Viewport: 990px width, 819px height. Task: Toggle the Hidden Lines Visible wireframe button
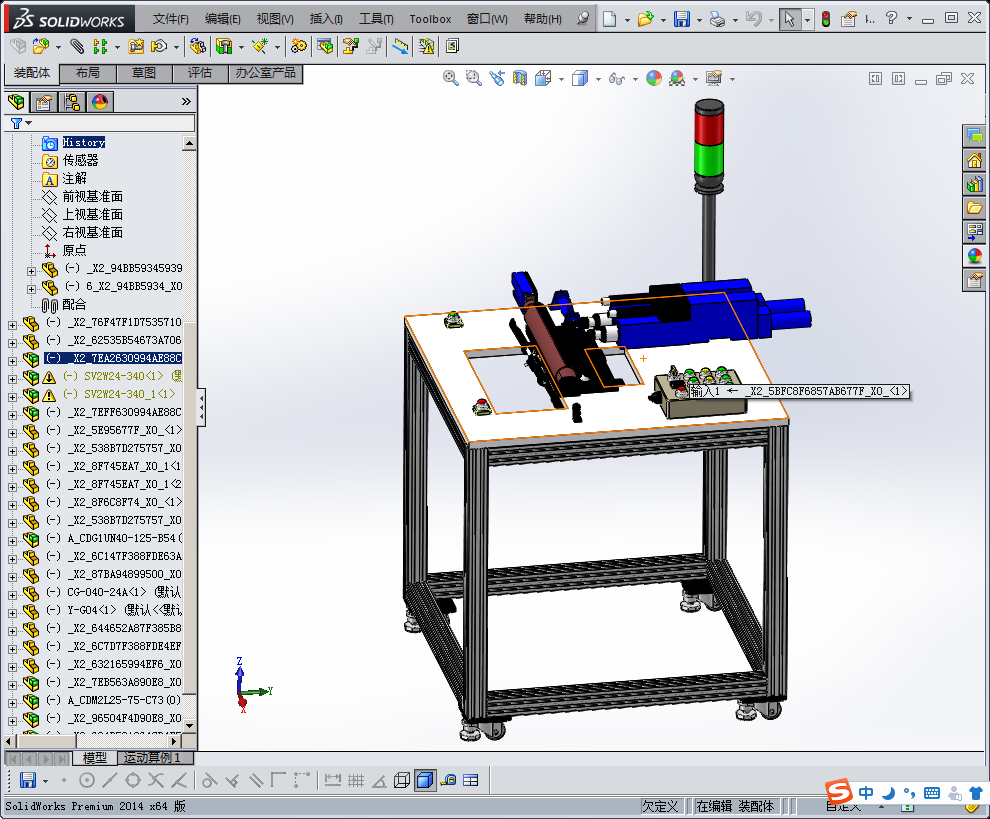tap(402, 780)
